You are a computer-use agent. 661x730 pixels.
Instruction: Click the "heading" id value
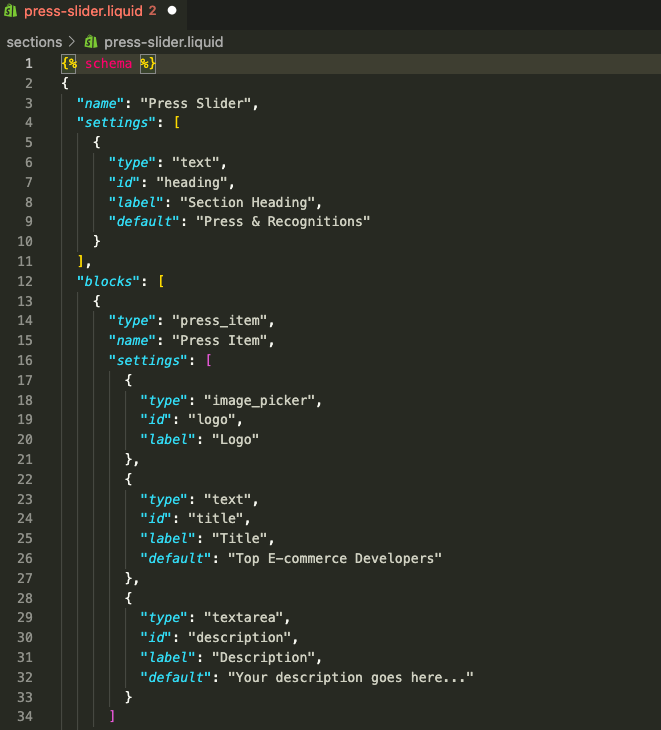tap(191, 182)
